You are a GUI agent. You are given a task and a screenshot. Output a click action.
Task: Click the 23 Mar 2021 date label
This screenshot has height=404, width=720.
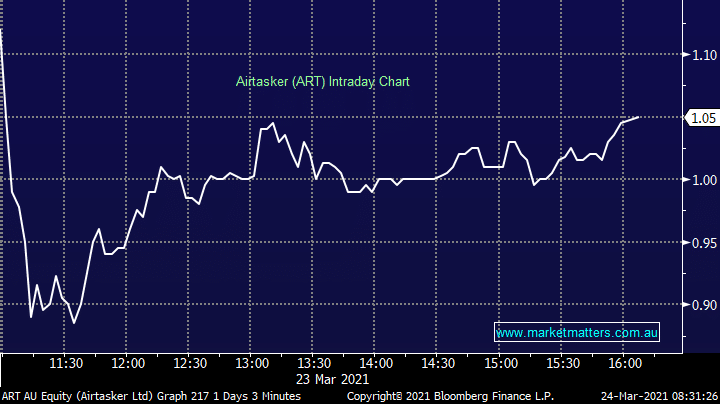click(332, 379)
